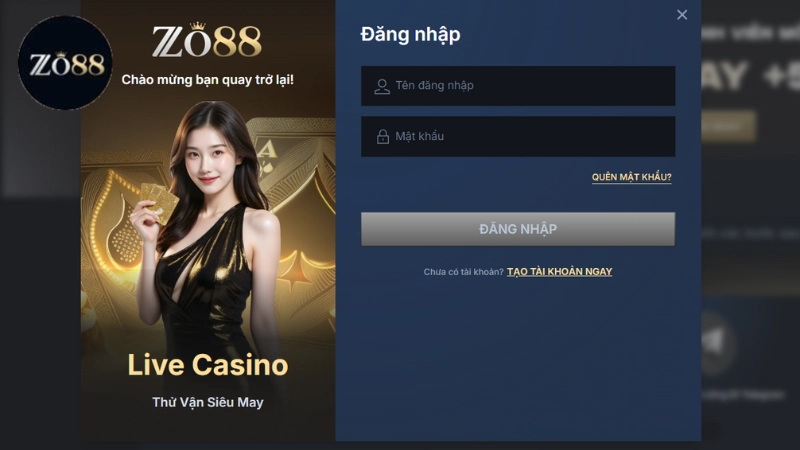Screen dimensions: 800x450
Task: Click the Thử Vận Siêu May tagline
Action: click(208, 402)
